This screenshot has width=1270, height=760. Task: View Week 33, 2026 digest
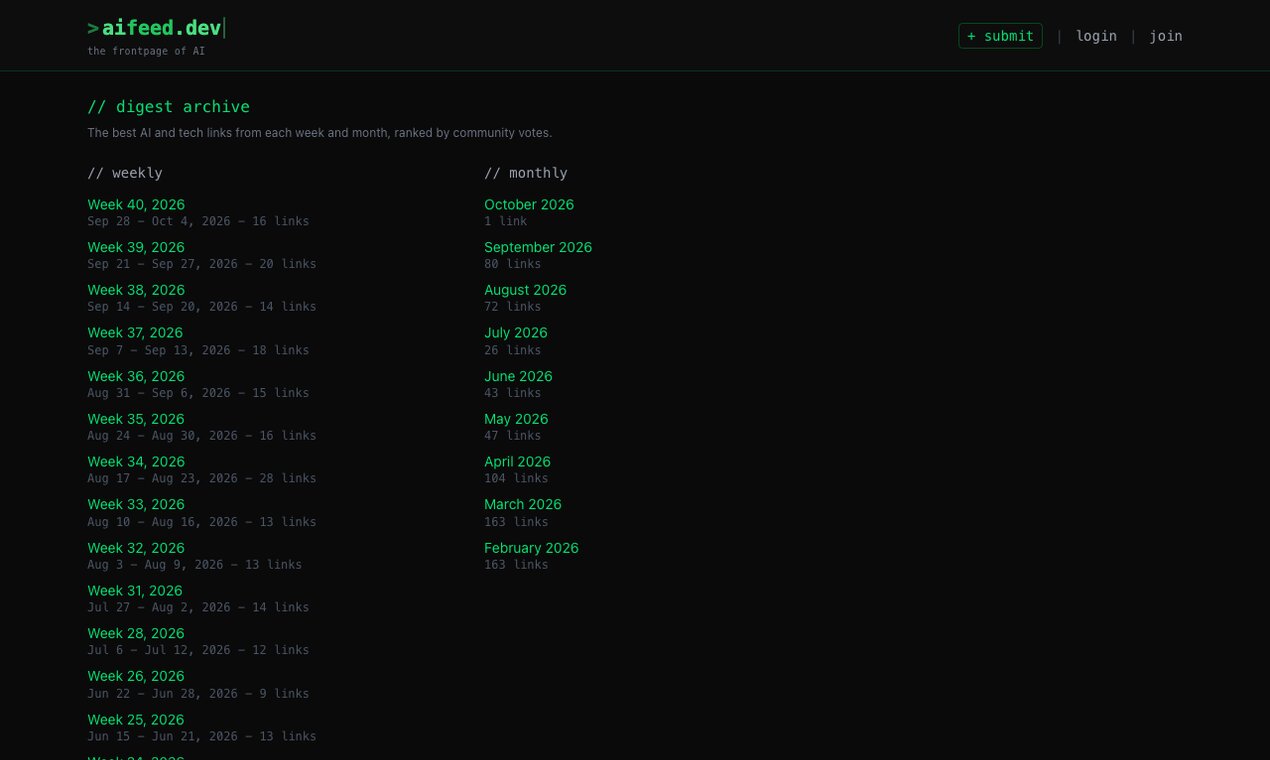(x=136, y=505)
